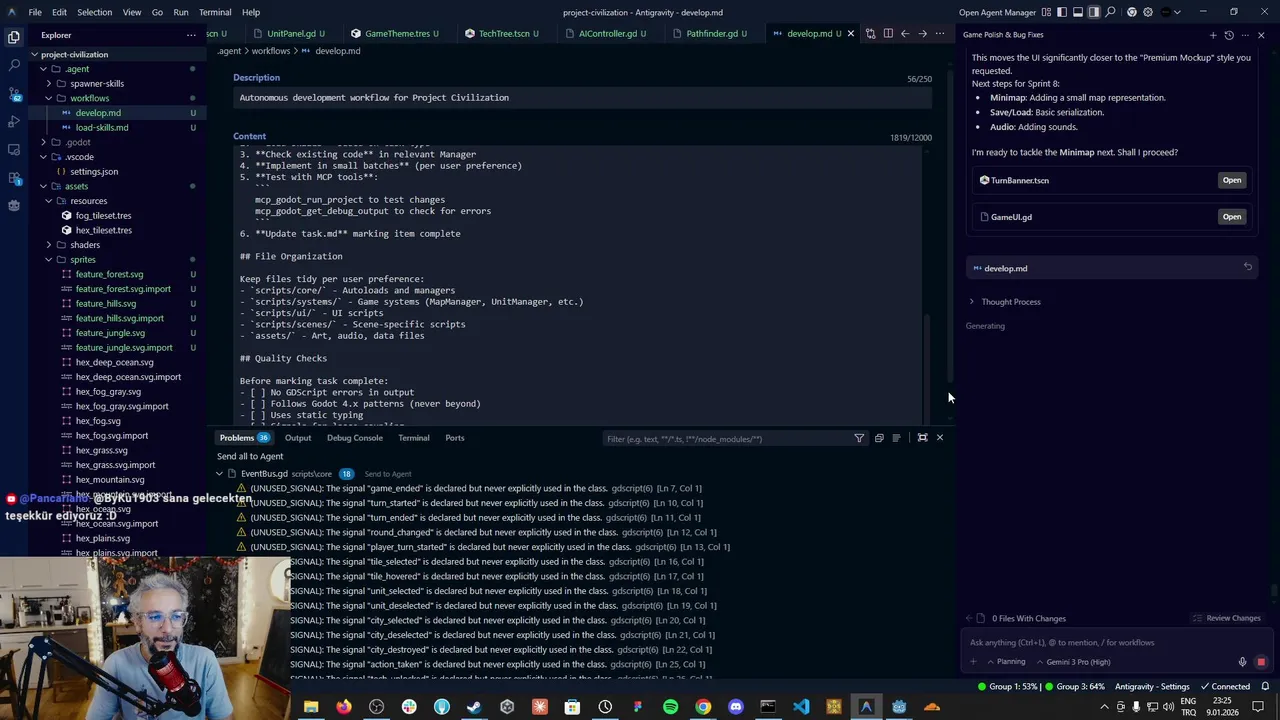Toggle the secondary agent side bar
Image resolution: width=1280 pixels, height=720 pixels.
pyautogui.click(x=1094, y=12)
